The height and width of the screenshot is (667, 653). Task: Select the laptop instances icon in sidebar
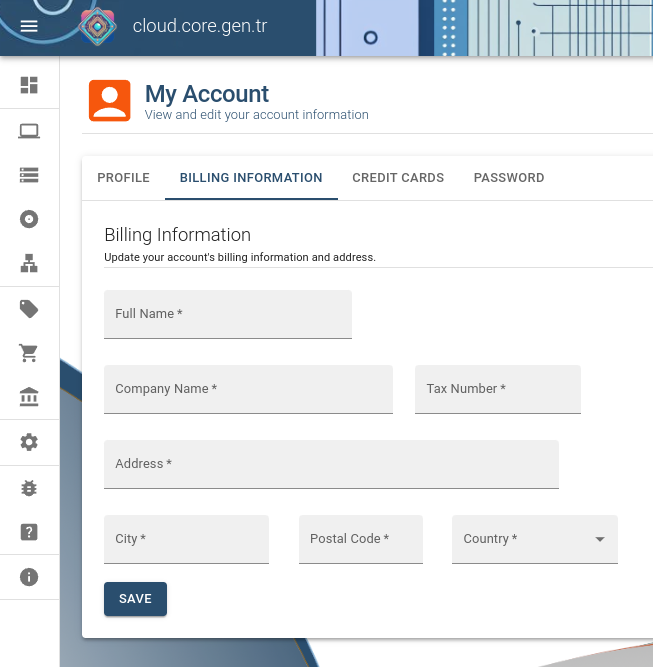pos(29,131)
